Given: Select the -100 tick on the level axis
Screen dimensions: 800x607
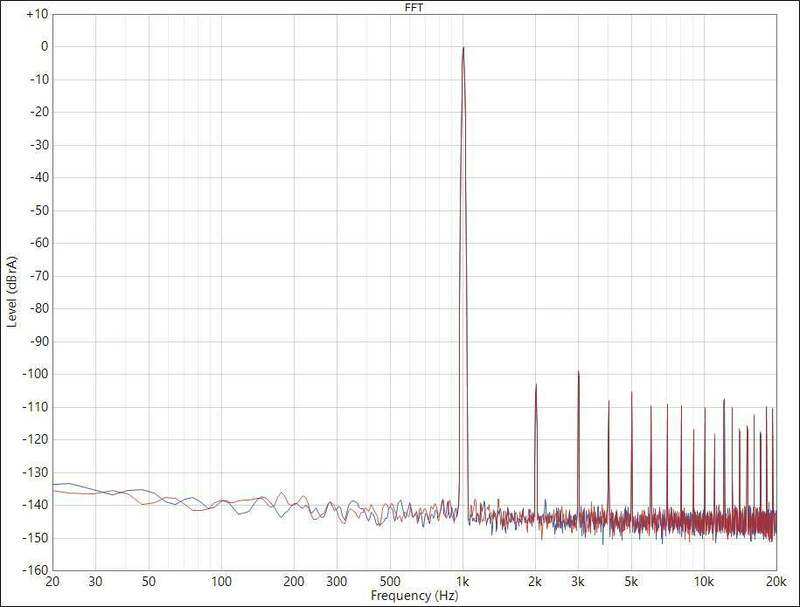Looking at the screenshot, I should tap(34, 375).
